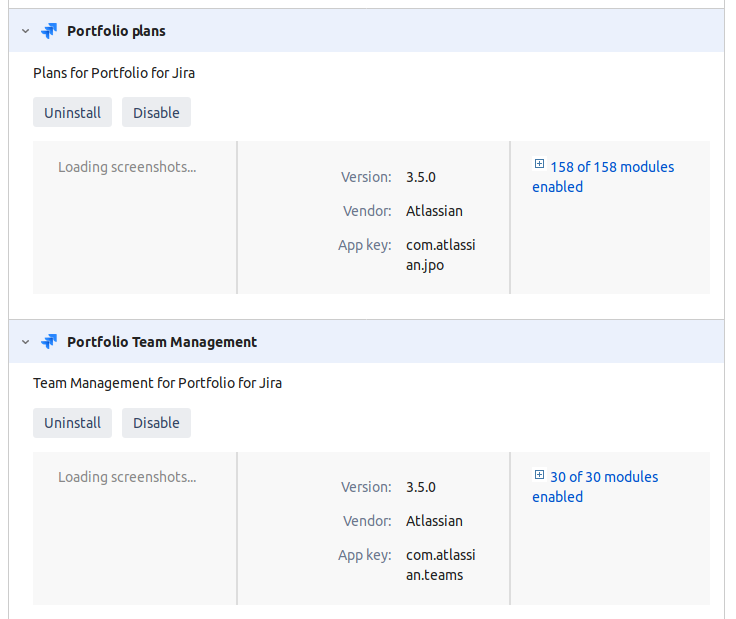736x619 pixels.
Task: Click the Portfolio plans vendor Atlassian
Action: (434, 211)
